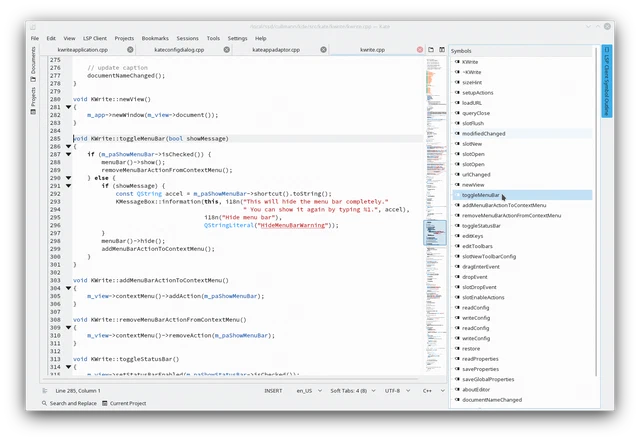Close the kateappadaptor.cpp tab
Screen dimensions: 640x441
click(x=323, y=49)
